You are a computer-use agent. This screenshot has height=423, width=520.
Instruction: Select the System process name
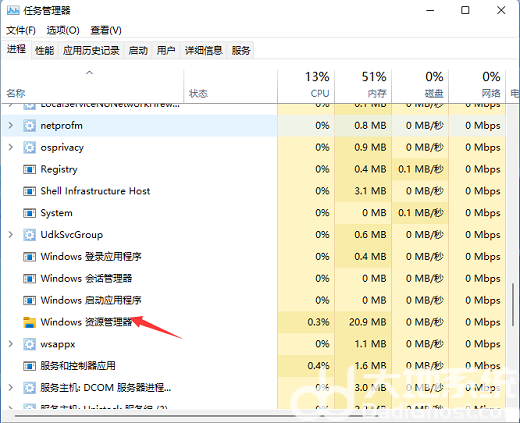click(56, 213)
